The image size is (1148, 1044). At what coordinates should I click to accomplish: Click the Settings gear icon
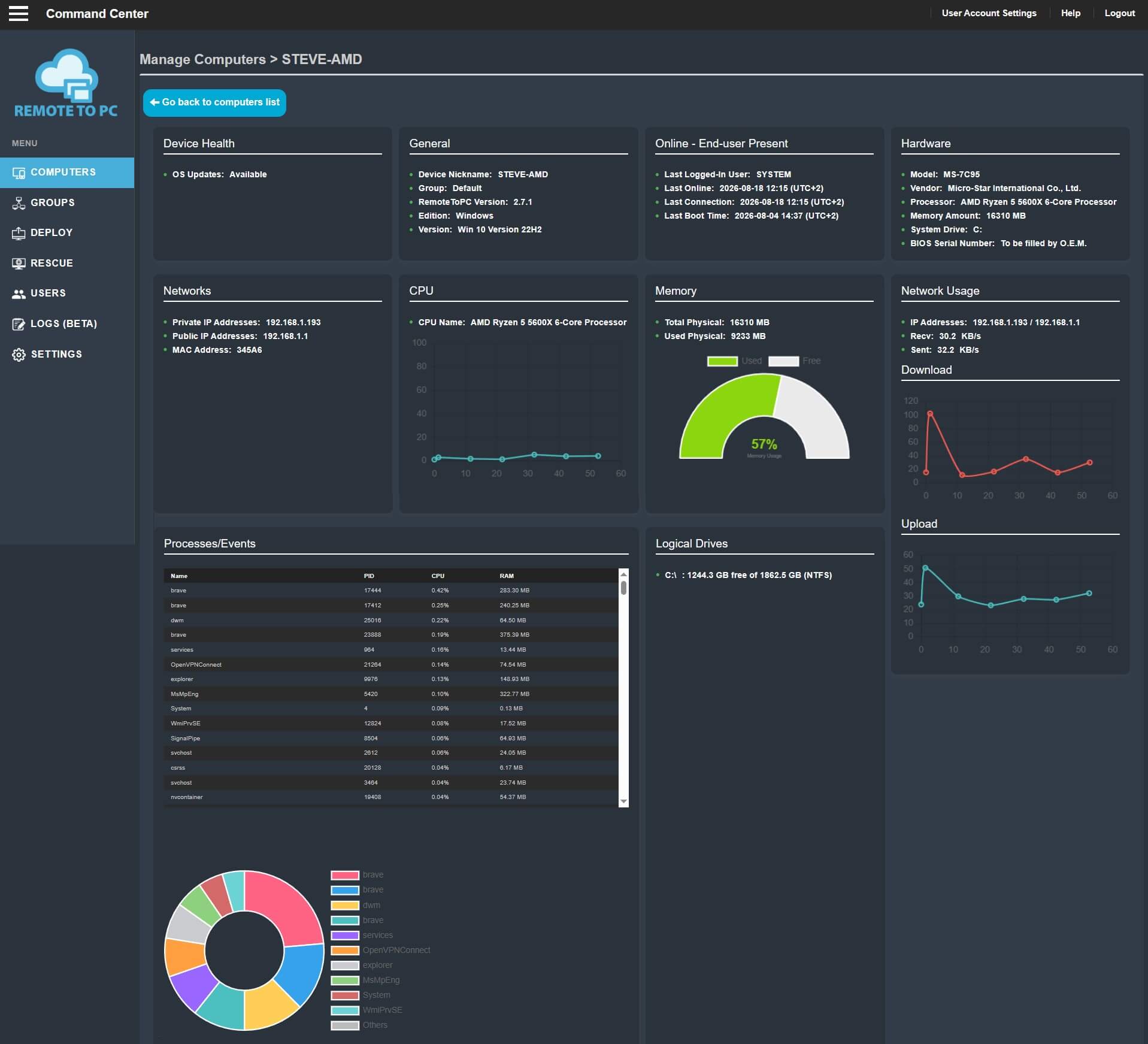click(19, 355)
